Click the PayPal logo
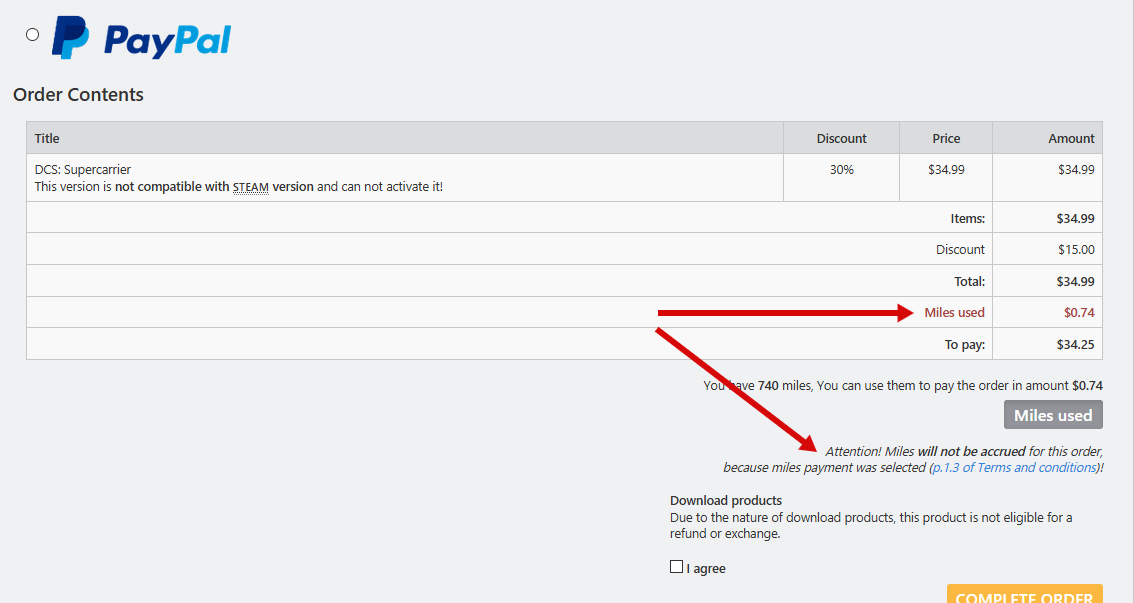The width and height of the screenshot is (1134, 603). pyautogui.click(x=142, y=39)
